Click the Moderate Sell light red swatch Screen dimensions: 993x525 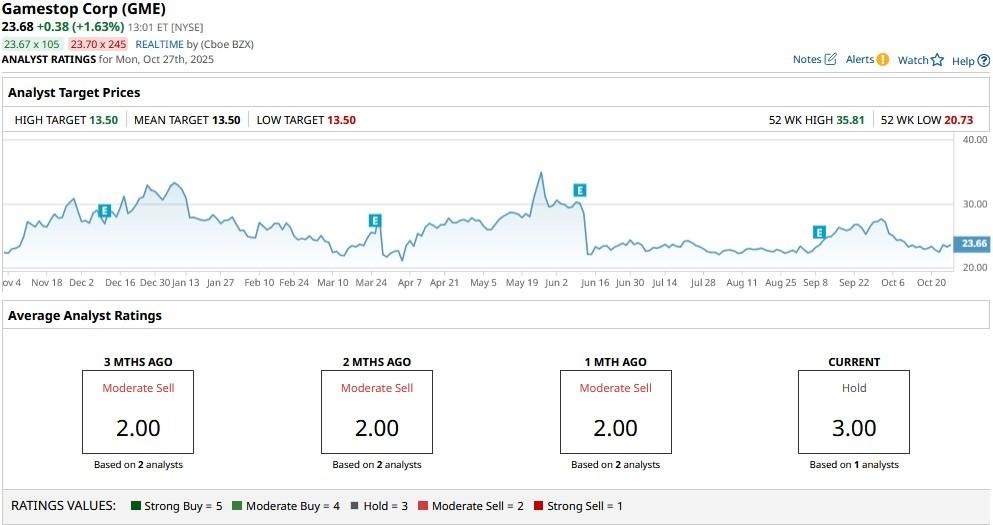coord(423,505)
